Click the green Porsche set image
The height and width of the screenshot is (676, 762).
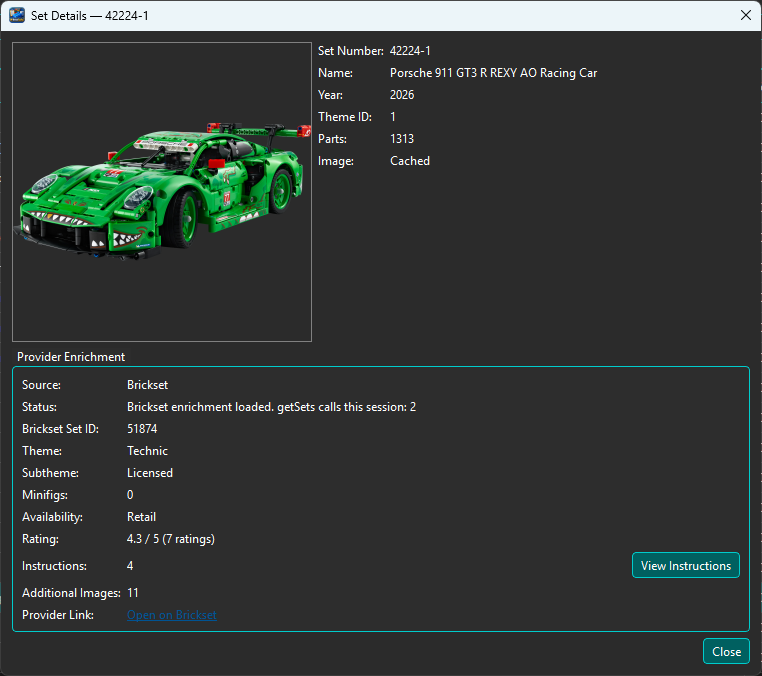coord(162,191)
